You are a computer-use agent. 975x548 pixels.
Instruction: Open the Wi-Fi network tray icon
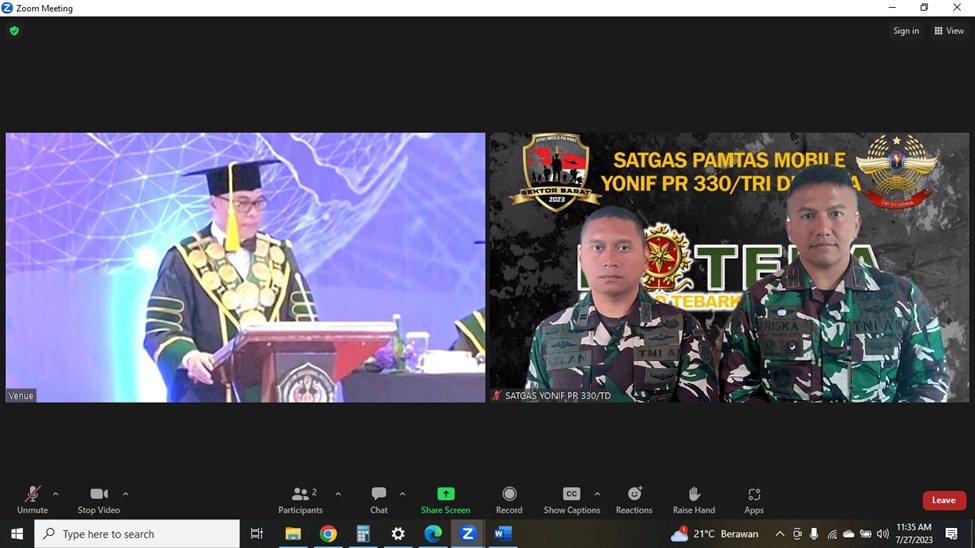(x=831, y=534)
